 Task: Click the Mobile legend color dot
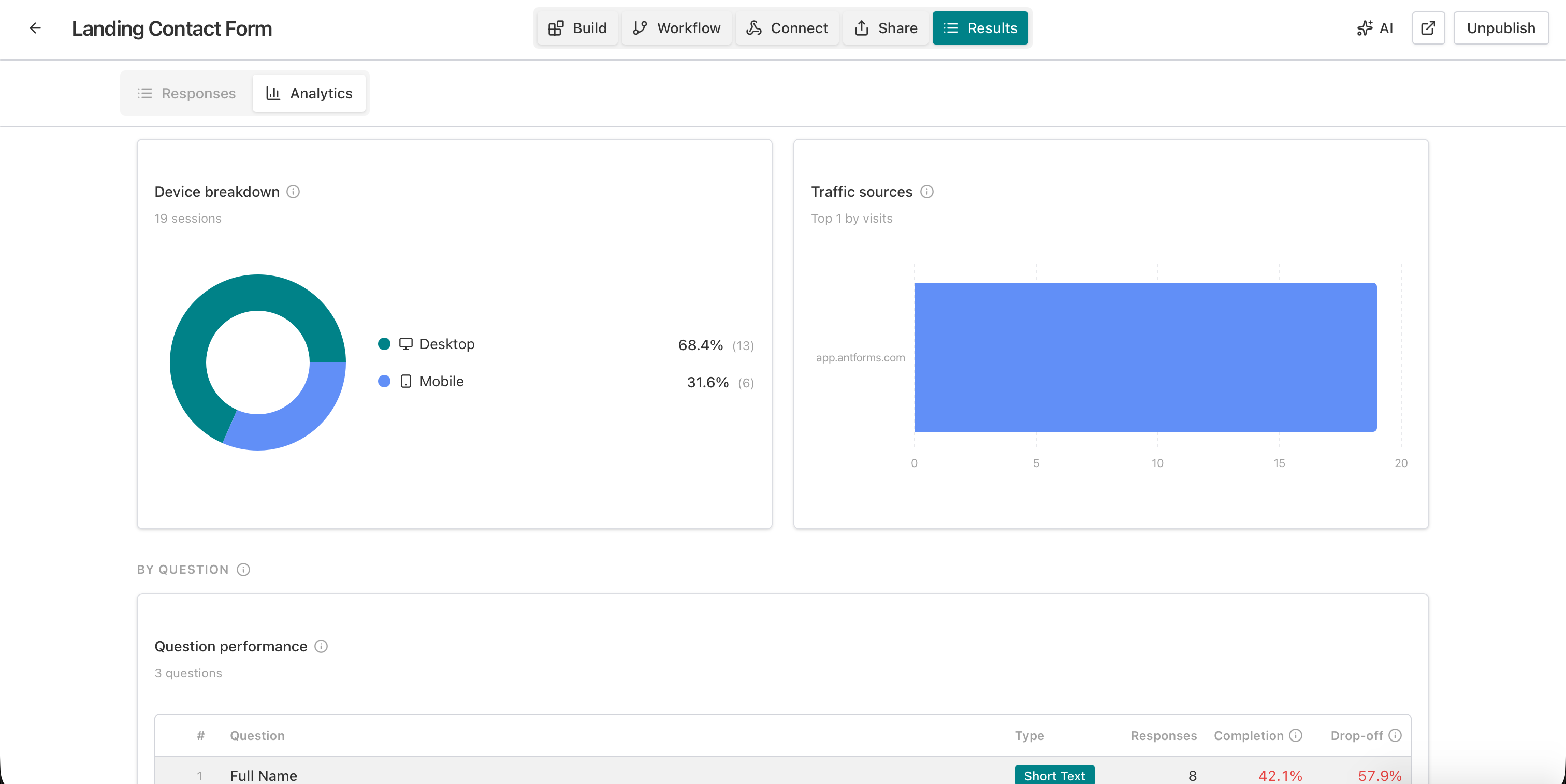tap(384, 382)
